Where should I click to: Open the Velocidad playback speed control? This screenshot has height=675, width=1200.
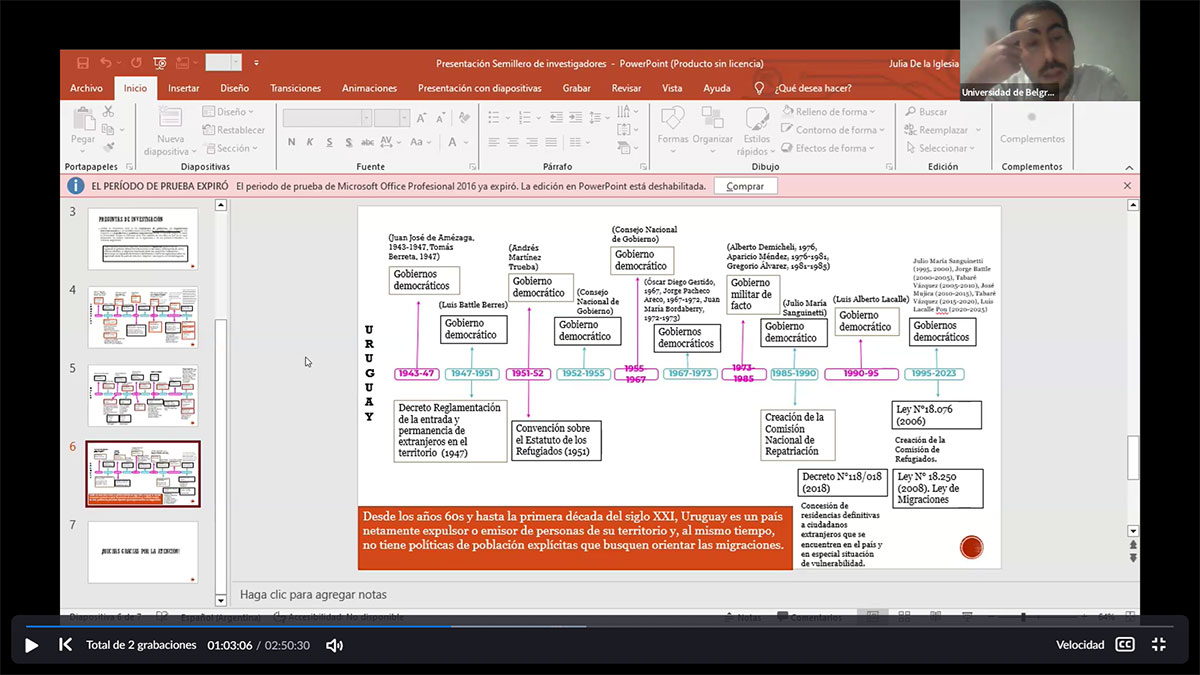tap(1080, 645)
